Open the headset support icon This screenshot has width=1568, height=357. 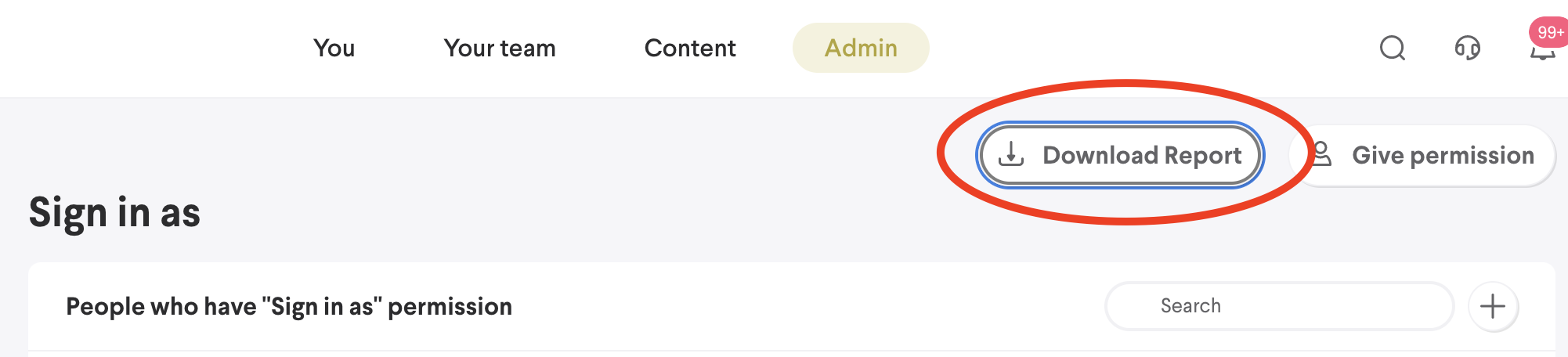[1467, 49]
